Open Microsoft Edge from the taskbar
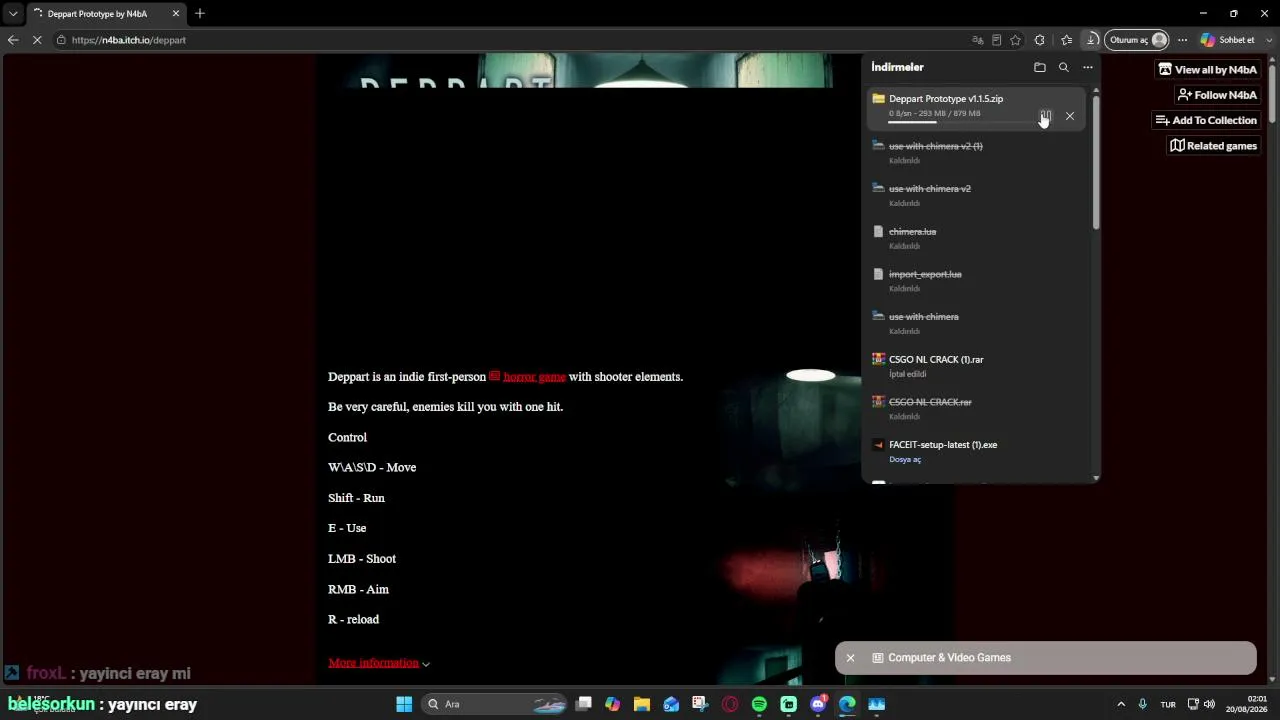This screenshot has width=1280, height=720. 847,704
